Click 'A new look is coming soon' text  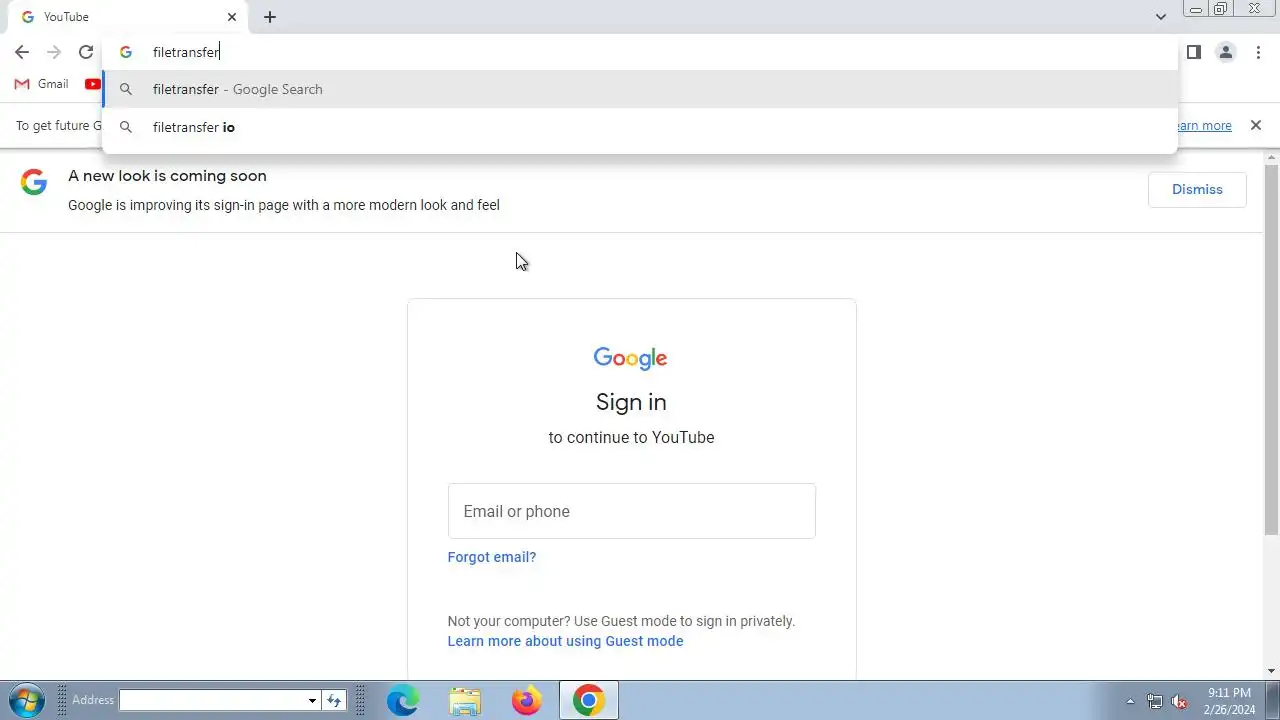tap(167, 176)
